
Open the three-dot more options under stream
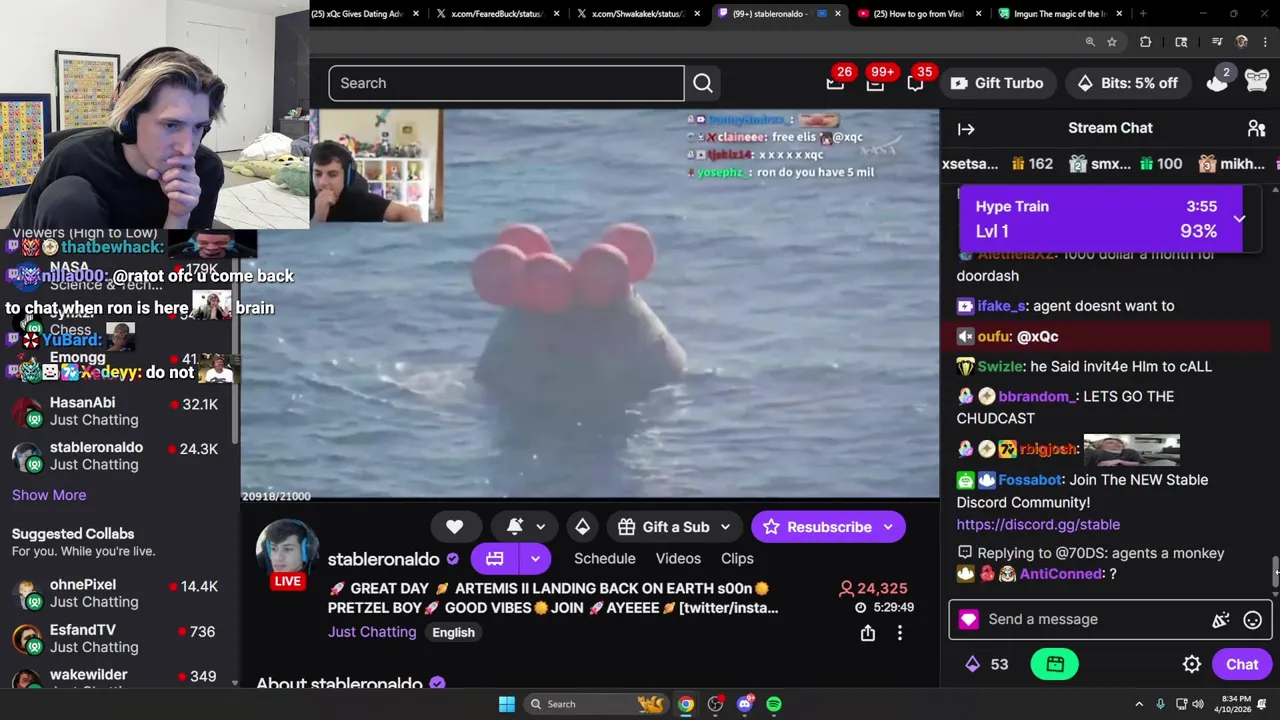(x=900, y=633)
